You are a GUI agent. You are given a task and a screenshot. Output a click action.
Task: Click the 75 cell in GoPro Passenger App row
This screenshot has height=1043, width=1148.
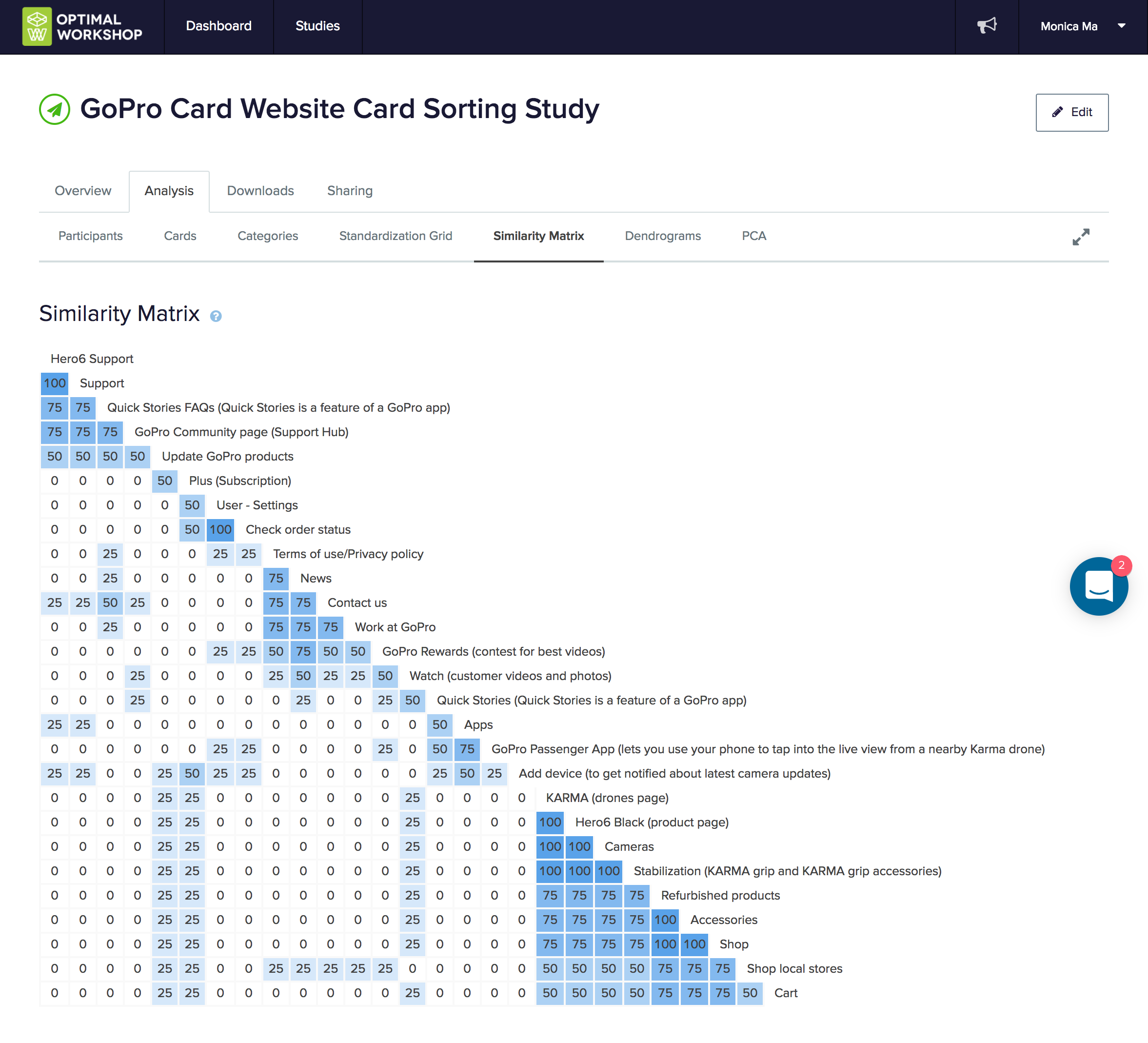pos(467,749)
